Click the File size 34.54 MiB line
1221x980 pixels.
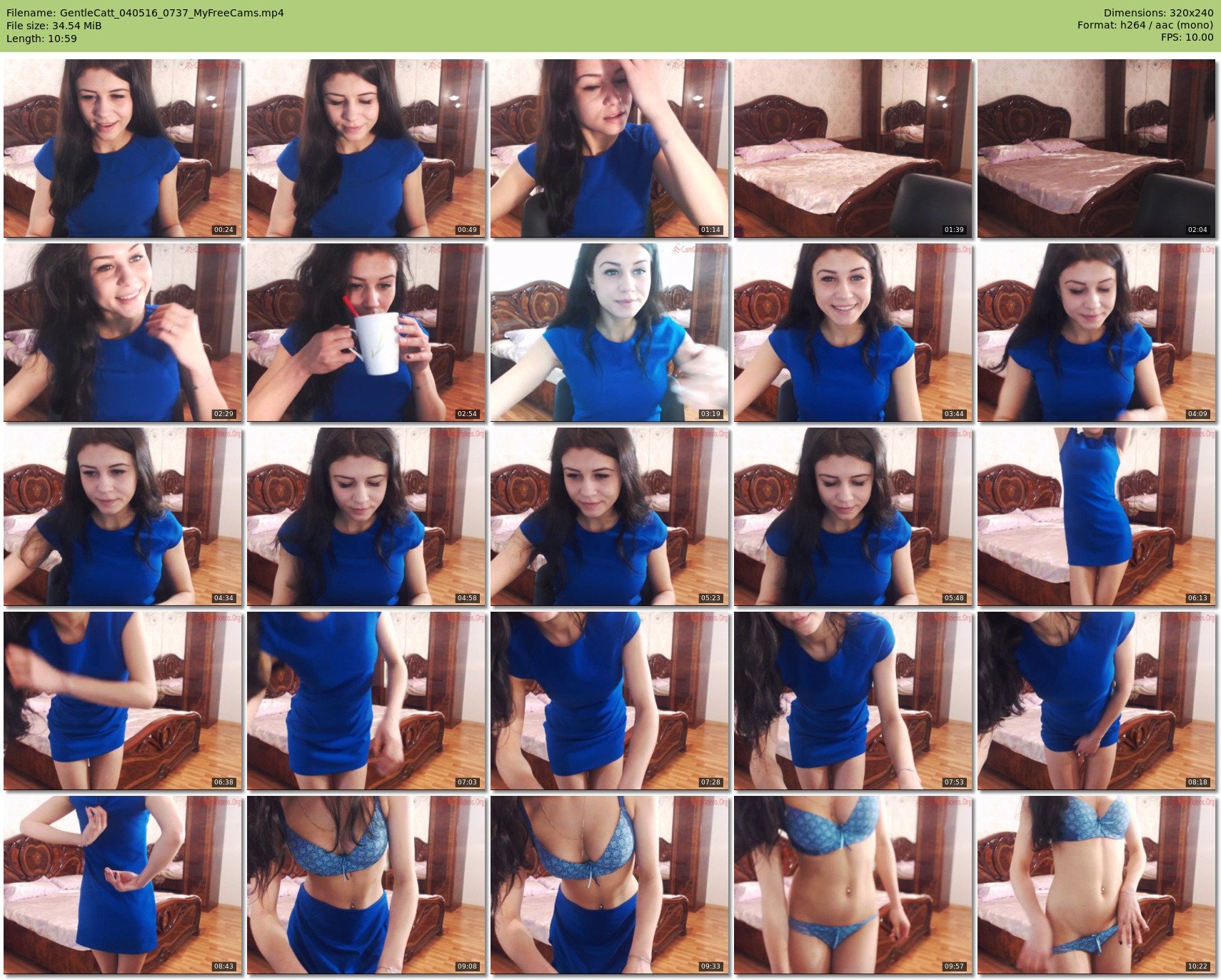coord(54,26)
